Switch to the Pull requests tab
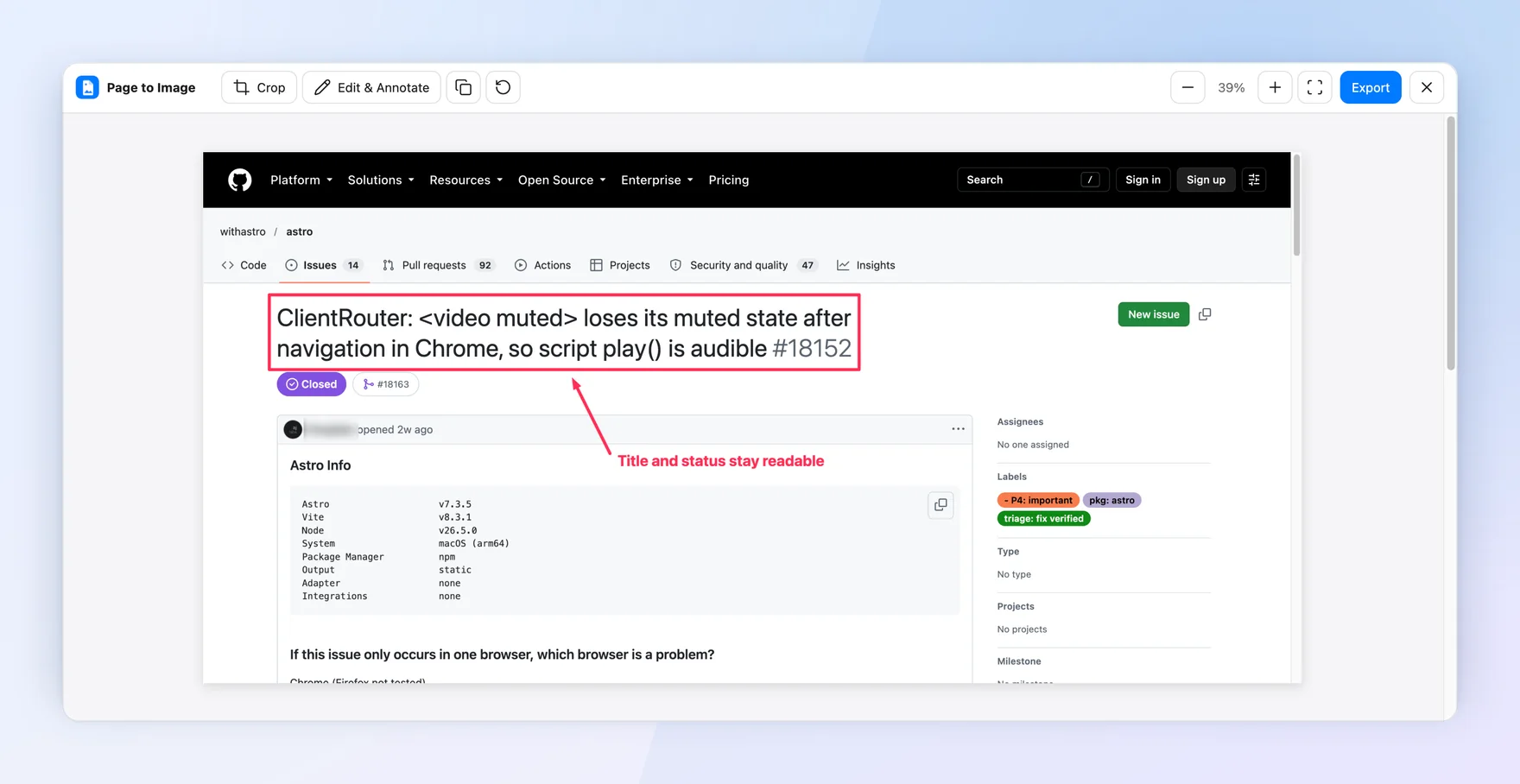This screenshot has width=1520, height=784. click(x=438, y=265)
